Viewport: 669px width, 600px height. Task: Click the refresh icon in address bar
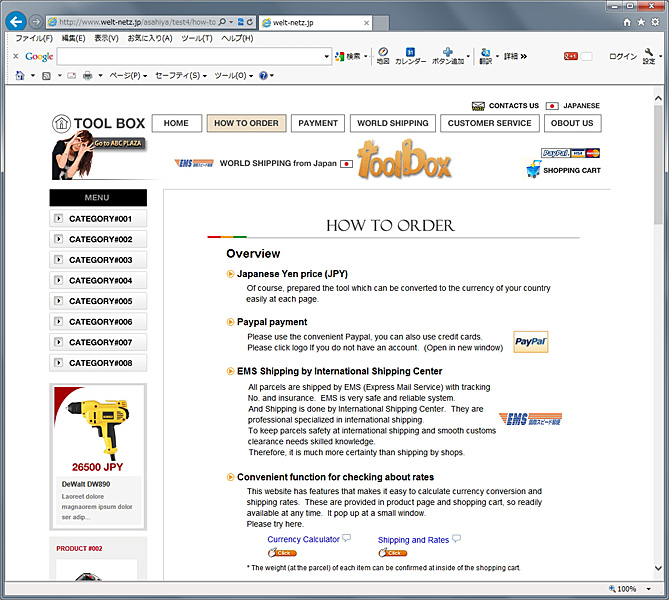pos(250,22)
